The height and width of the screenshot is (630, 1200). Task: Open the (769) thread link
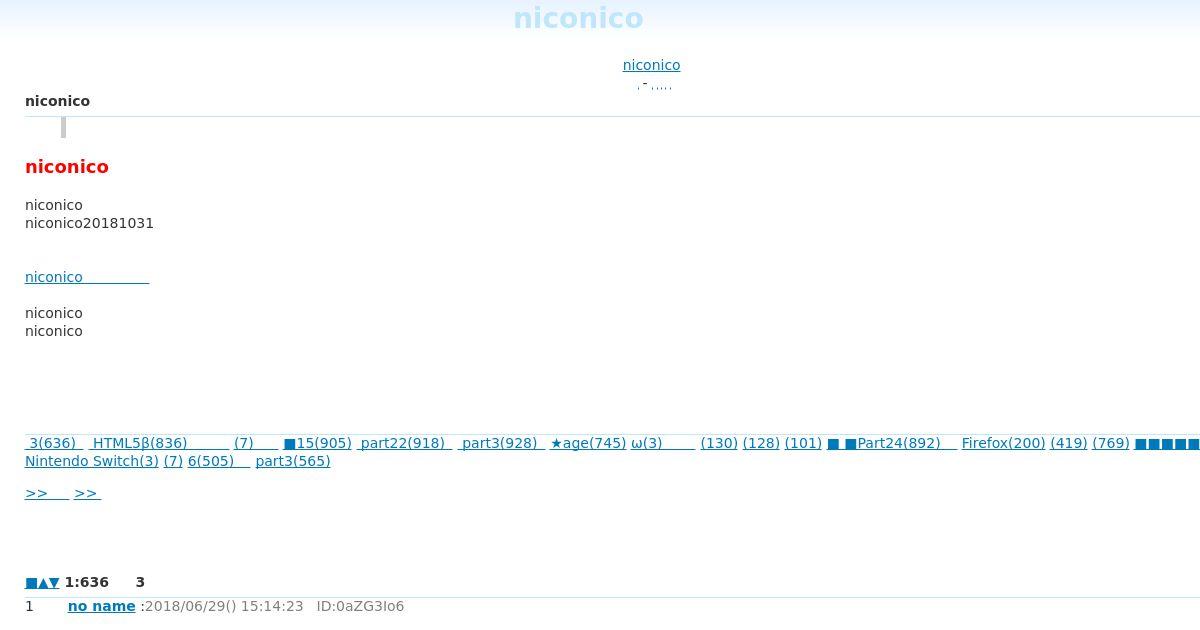point(1111,443)
